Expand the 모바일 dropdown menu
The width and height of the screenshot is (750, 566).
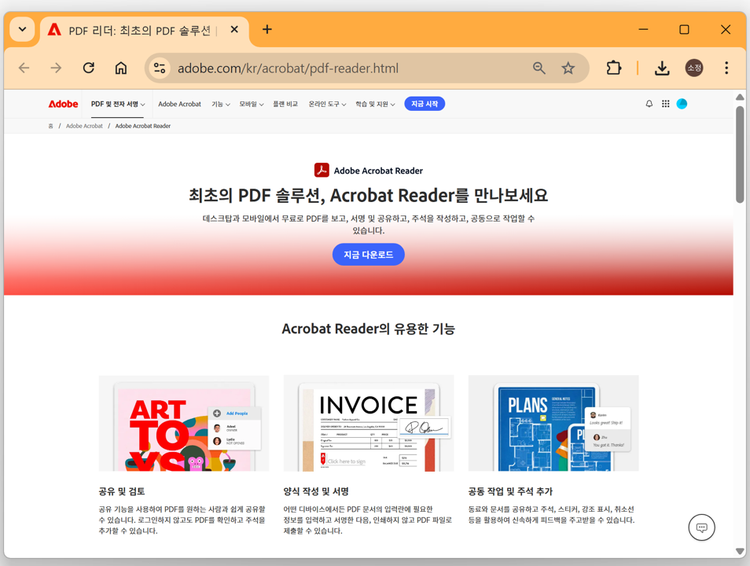click(251, 104)
